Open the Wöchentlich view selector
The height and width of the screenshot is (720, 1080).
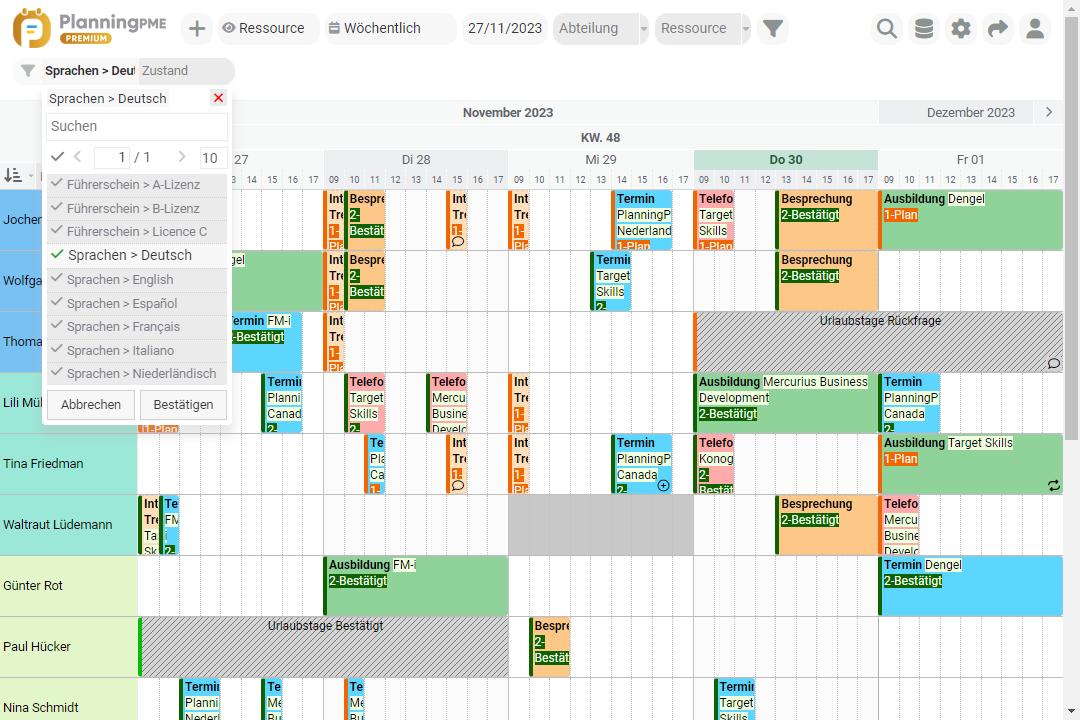390,29
